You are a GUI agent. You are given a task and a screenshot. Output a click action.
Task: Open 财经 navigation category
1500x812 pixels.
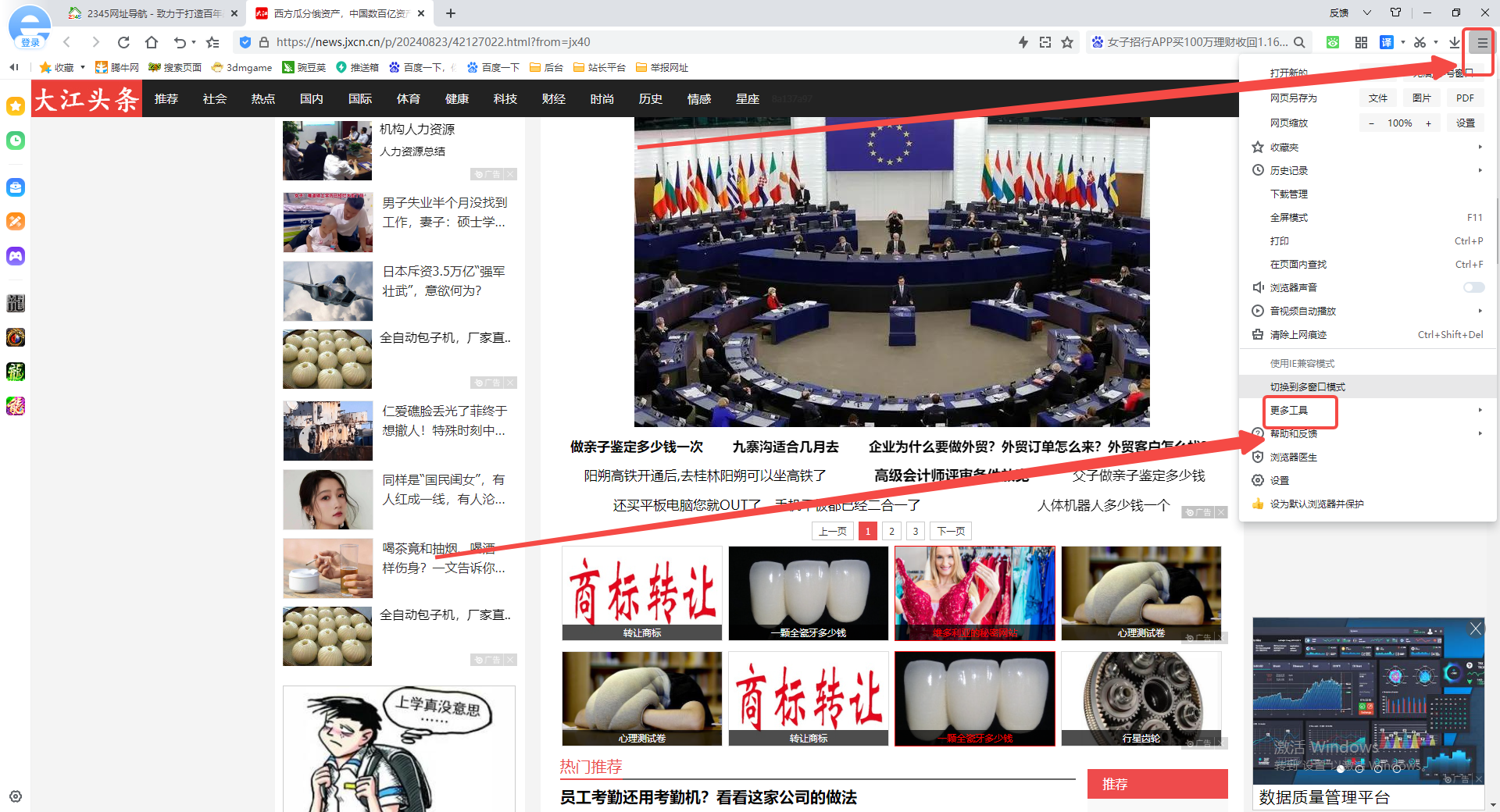tap(554, 98)
